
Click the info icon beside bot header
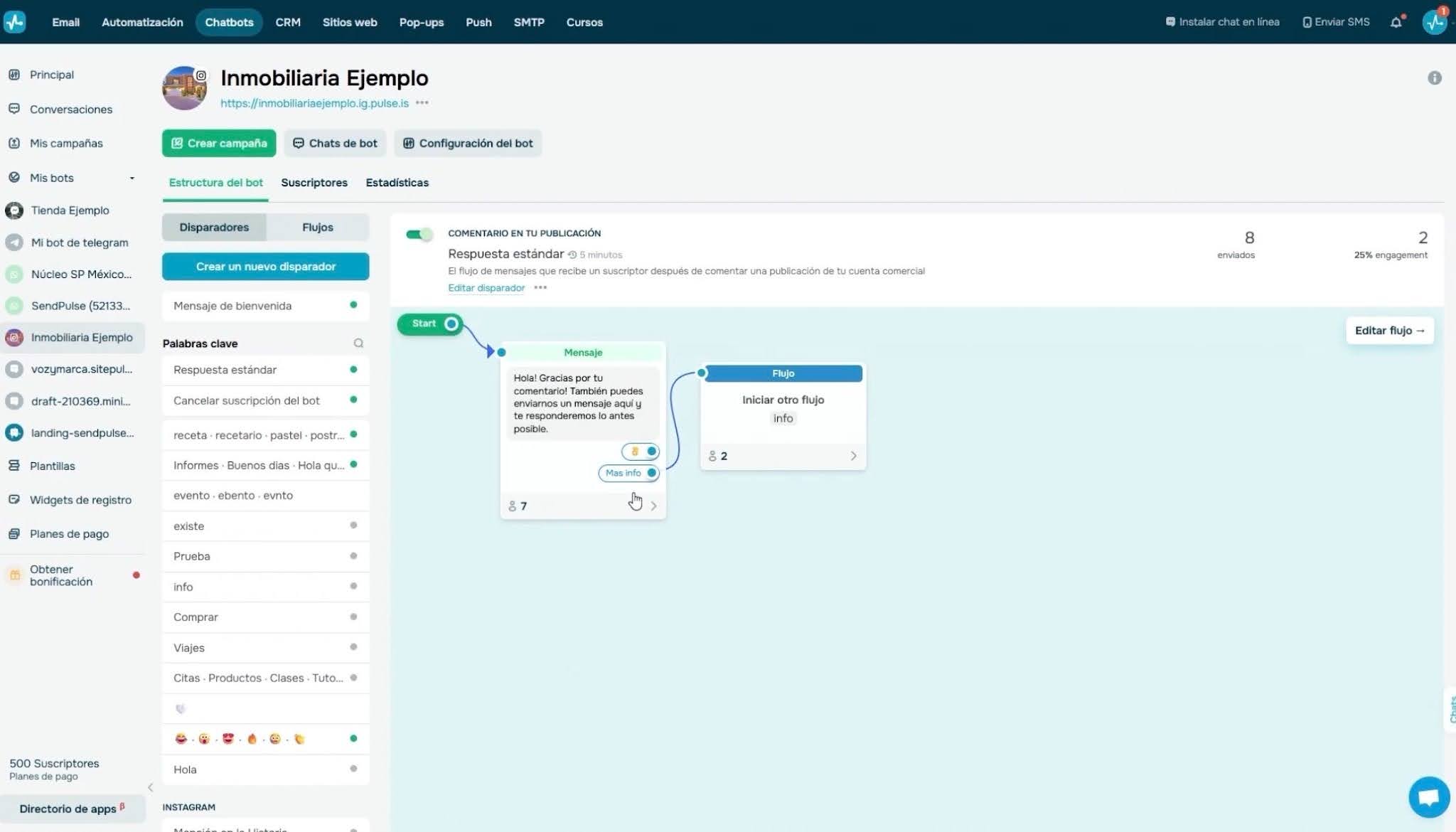pyautogui.click(x=1435, y=78)
